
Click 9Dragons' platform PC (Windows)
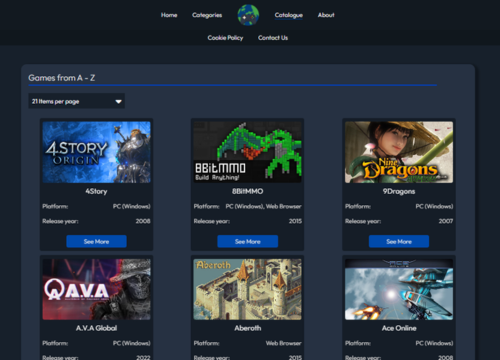(434, 206)
